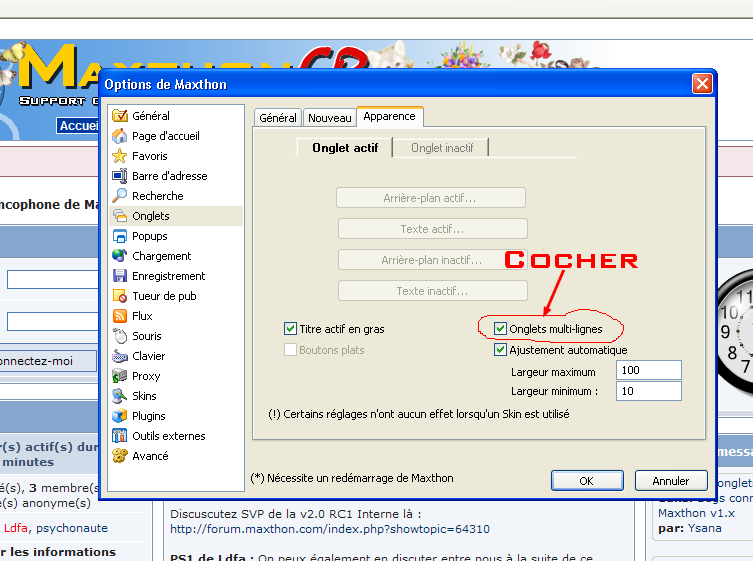Click the Recherche magnifier icon

click(120, 196)
